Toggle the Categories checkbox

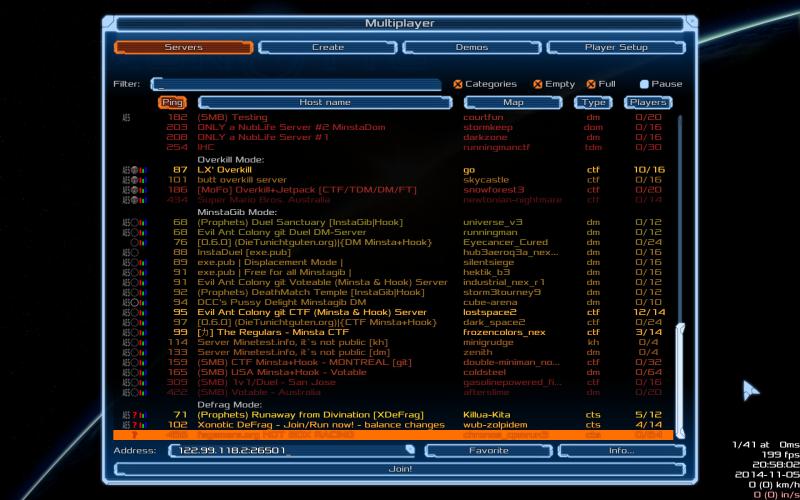(x=459, y=85)
